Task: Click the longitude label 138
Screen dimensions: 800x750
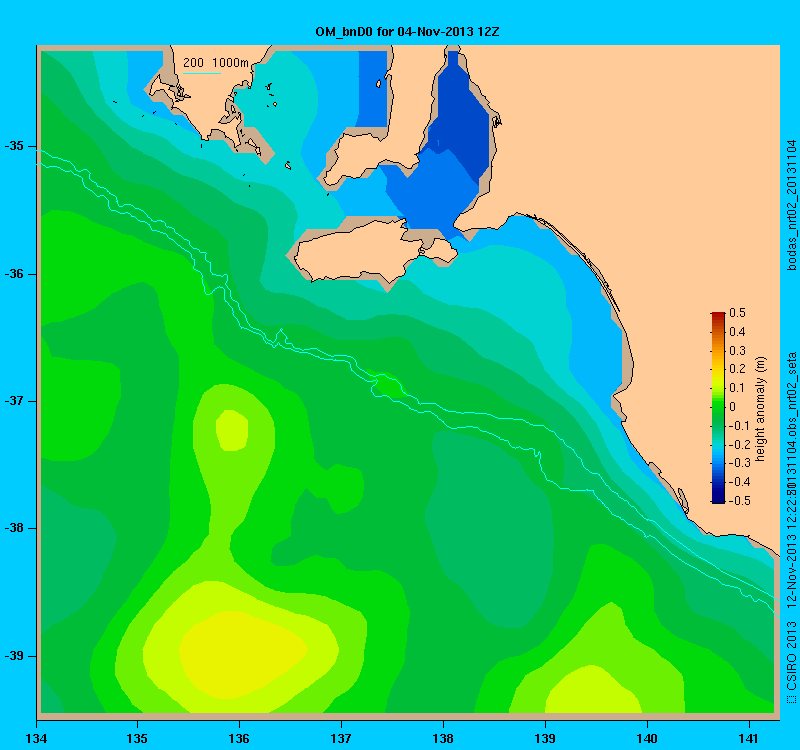Action: (443, 739)
